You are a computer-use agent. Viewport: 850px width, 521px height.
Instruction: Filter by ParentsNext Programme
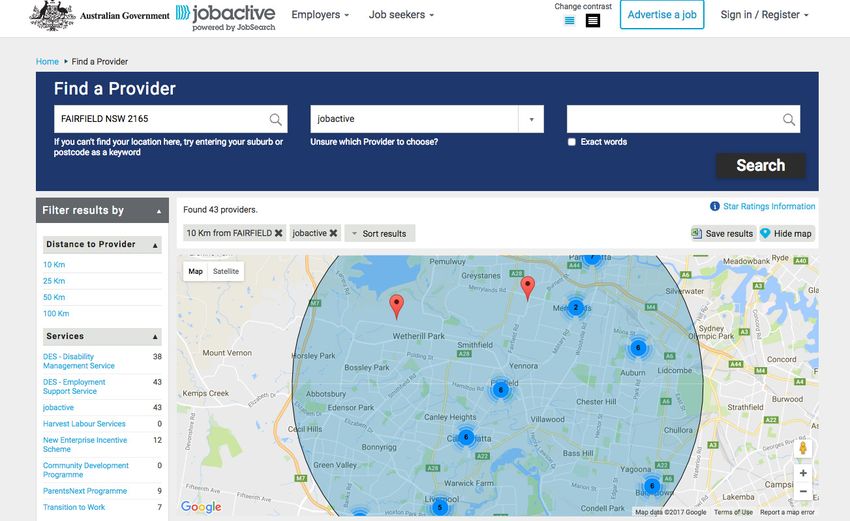point(85,491)
